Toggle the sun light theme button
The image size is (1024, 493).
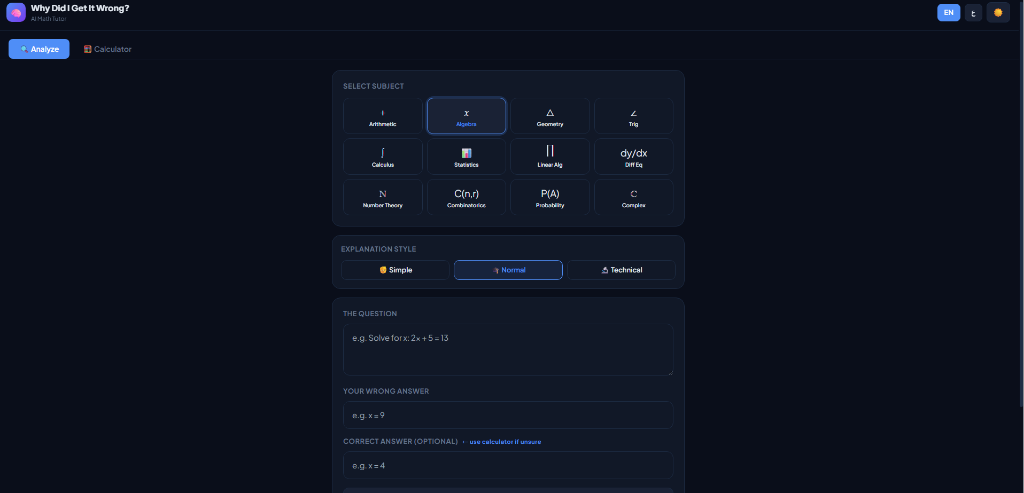pos(998,12)
